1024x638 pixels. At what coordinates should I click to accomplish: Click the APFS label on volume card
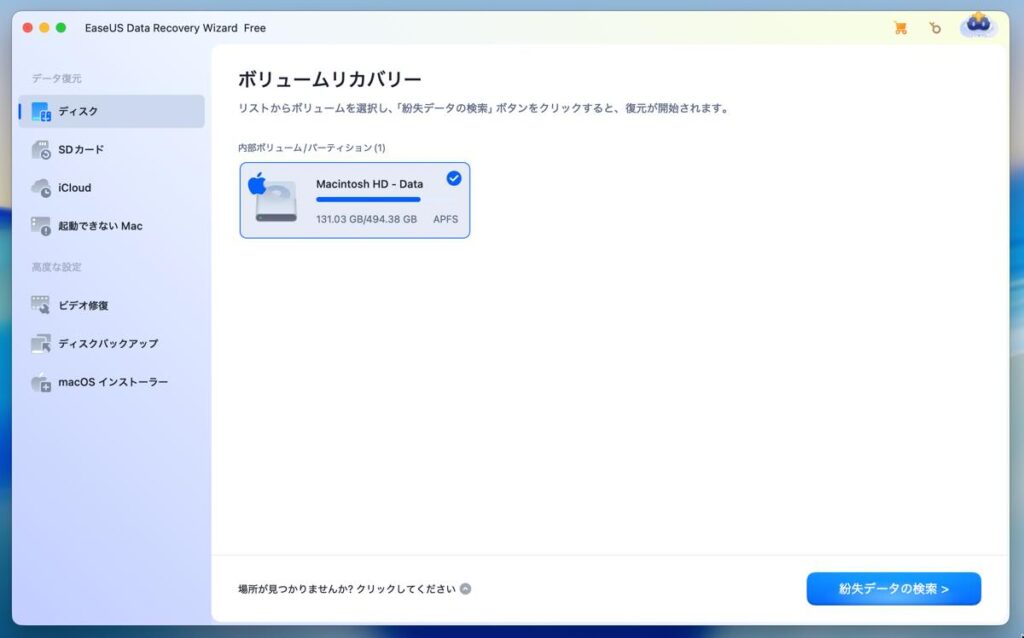[445, 219]
